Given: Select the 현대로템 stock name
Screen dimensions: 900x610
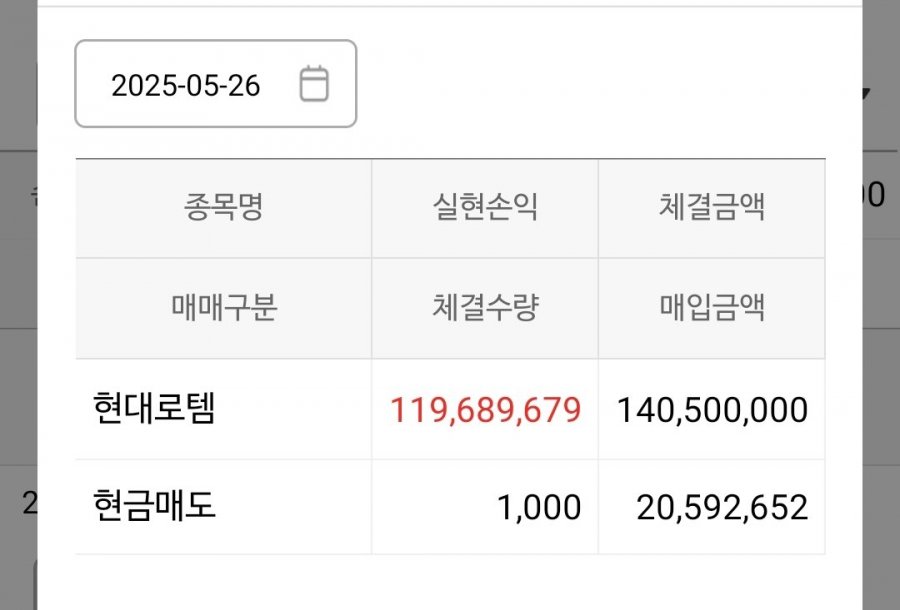Looking at the screenshot, I should click(154, 408).
